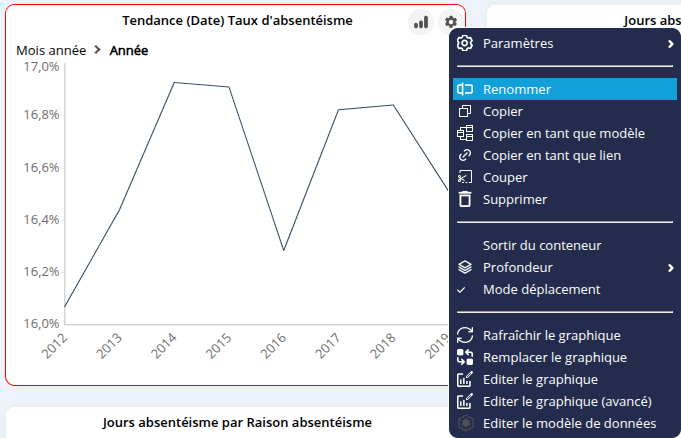The width and height of the screenshot is (681, 438).
Task: Click the bar chart icon in the chart header
Action: pyautogui.click(x=421, y=22)
